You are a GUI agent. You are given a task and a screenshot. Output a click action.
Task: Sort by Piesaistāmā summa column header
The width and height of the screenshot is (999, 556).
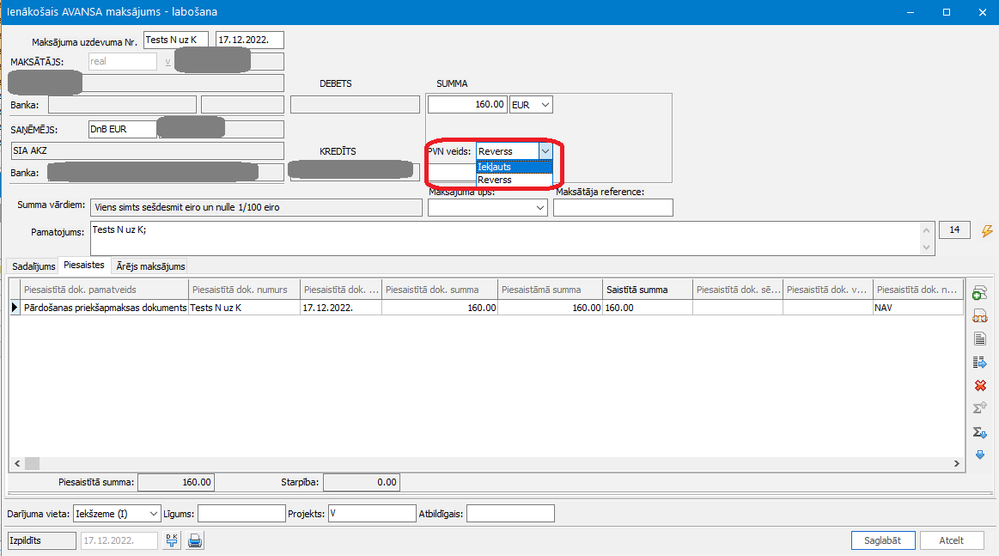point(550,289)
